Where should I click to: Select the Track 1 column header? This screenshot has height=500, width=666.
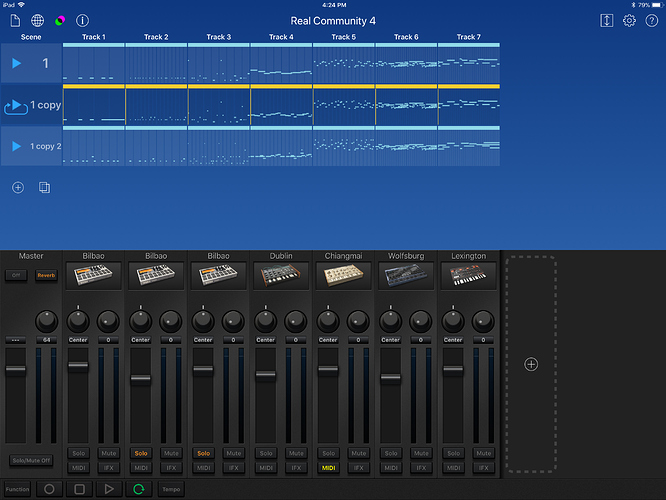(93, 37)
